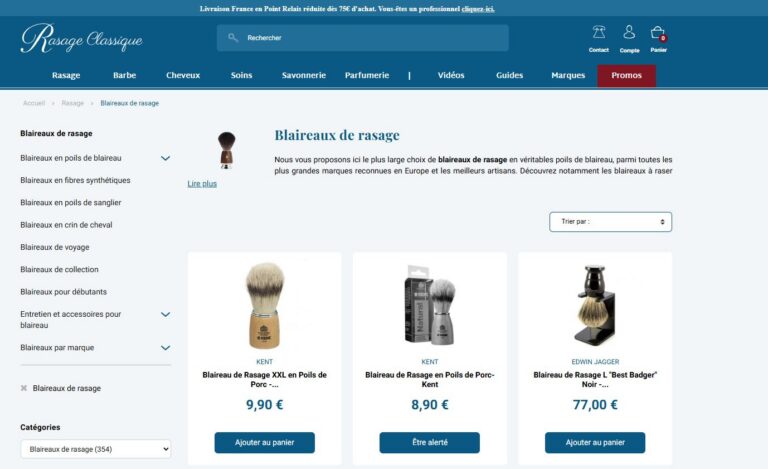Expand the Blaireaux par marque chevron
The height and width of the screenshot is (469, 768).
(x=166, y=348)
